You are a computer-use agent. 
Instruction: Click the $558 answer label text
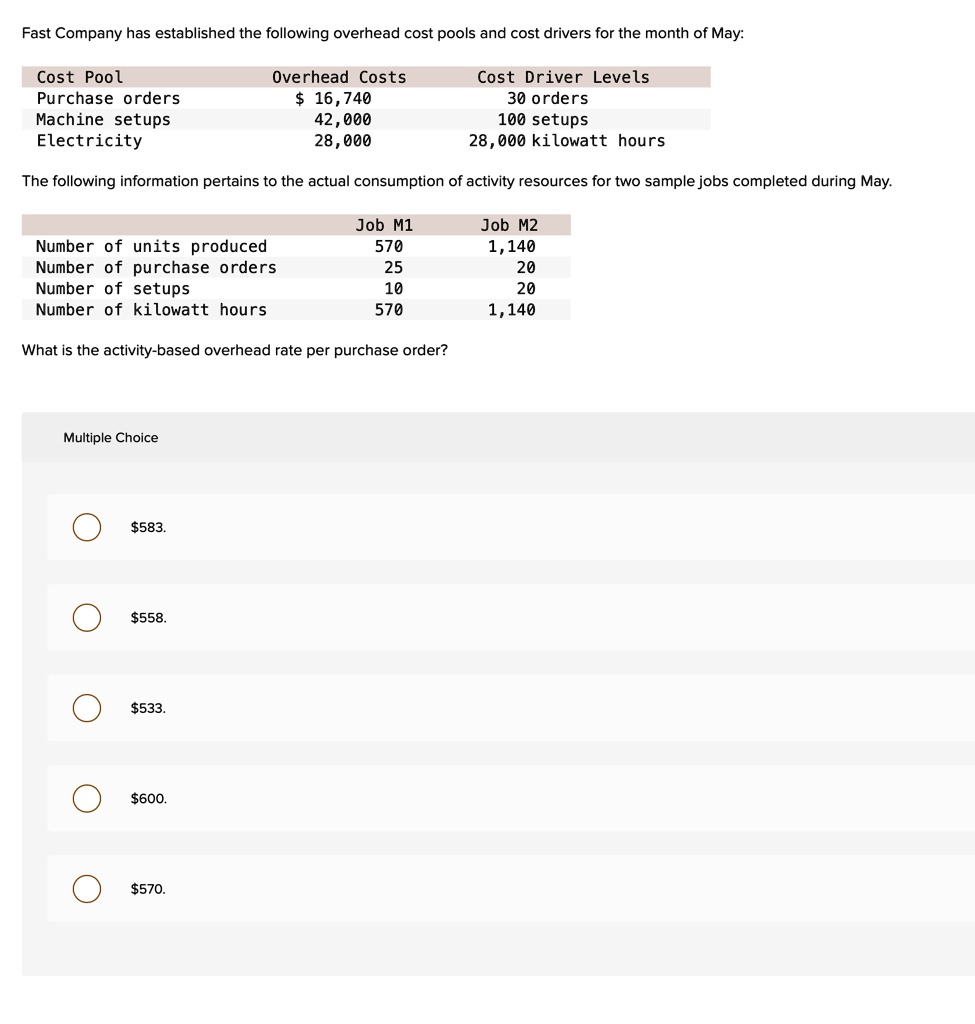coord(146,618)
